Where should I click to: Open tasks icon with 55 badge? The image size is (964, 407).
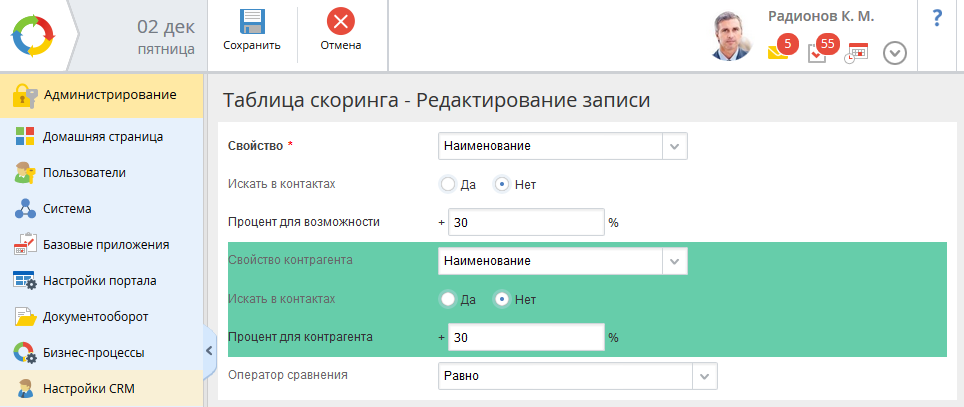coord(818,52)
